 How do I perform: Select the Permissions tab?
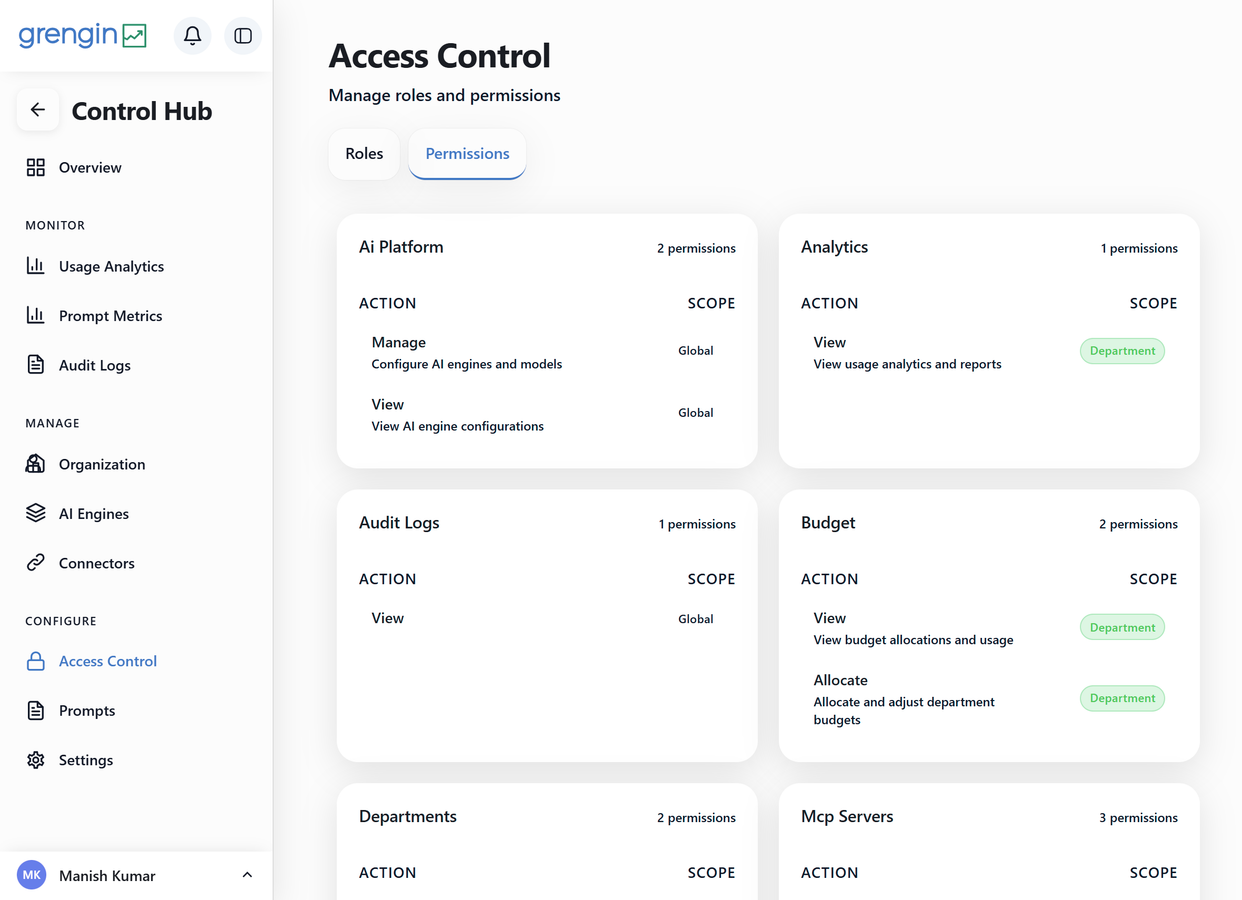pyautogui.click(x=467, y=154)
